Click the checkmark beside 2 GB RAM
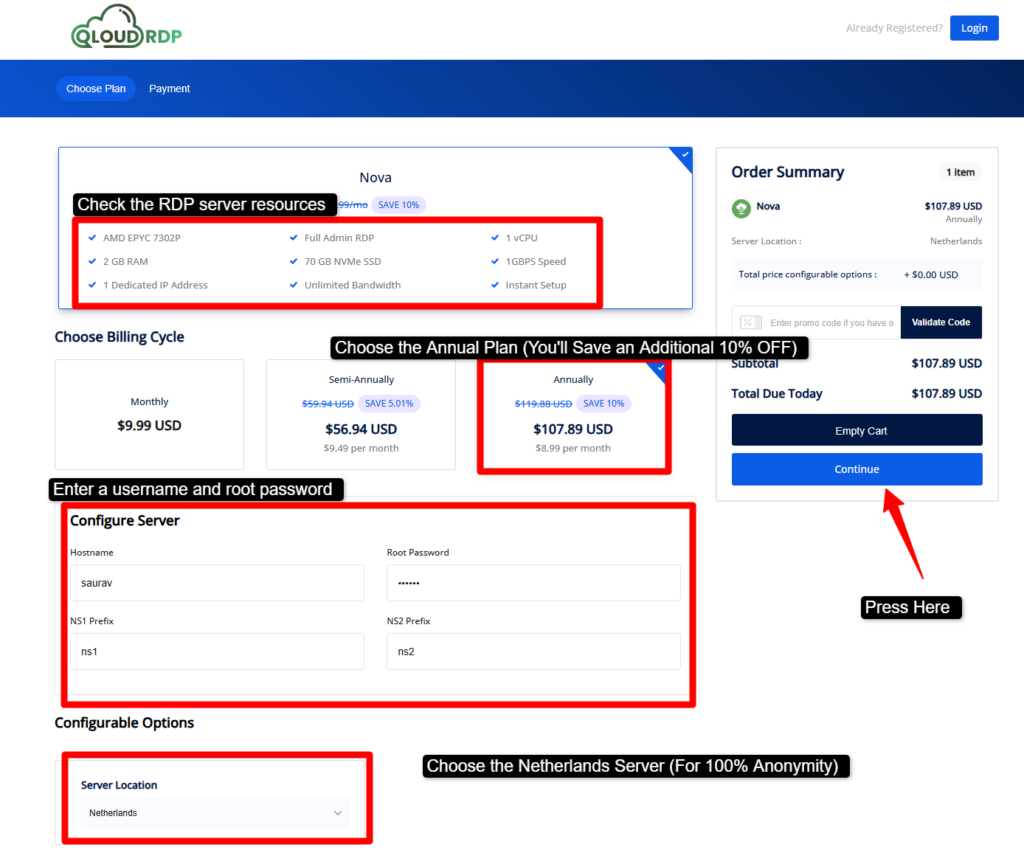The width and height of the screenshot is (1024, 850). coord(92,261)
